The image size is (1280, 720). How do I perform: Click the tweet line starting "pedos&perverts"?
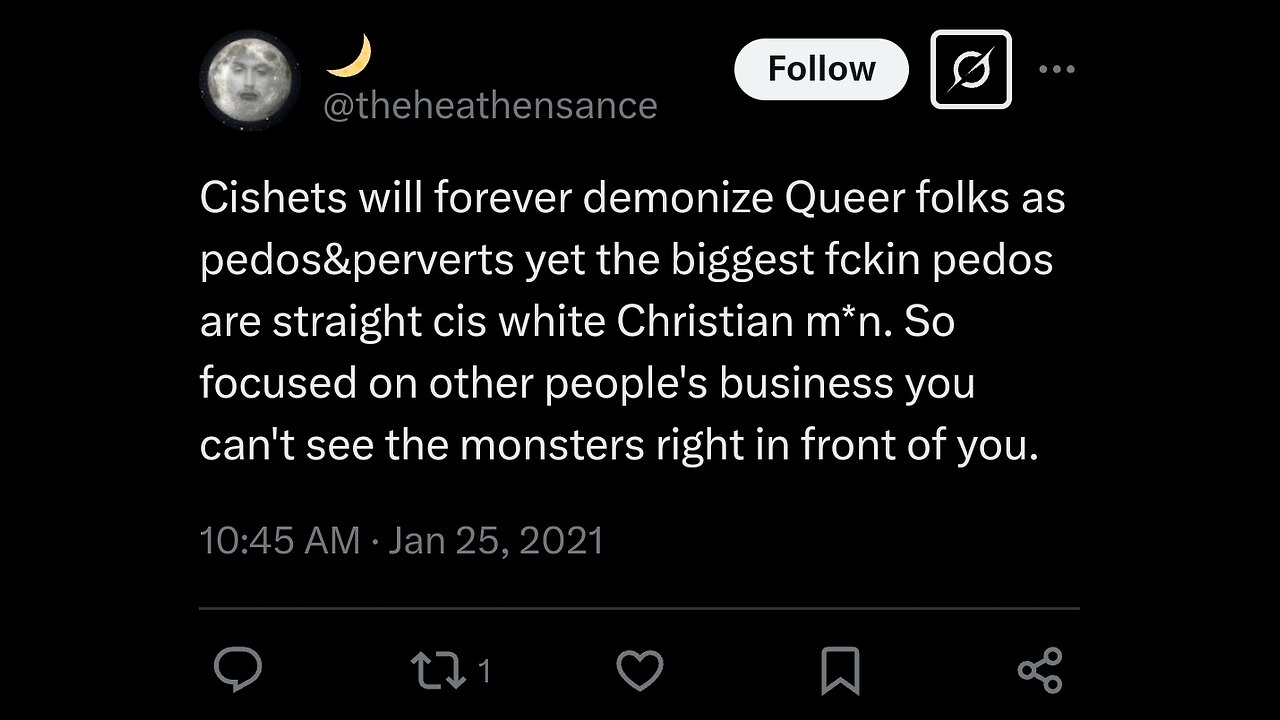[x=626, y=260]
